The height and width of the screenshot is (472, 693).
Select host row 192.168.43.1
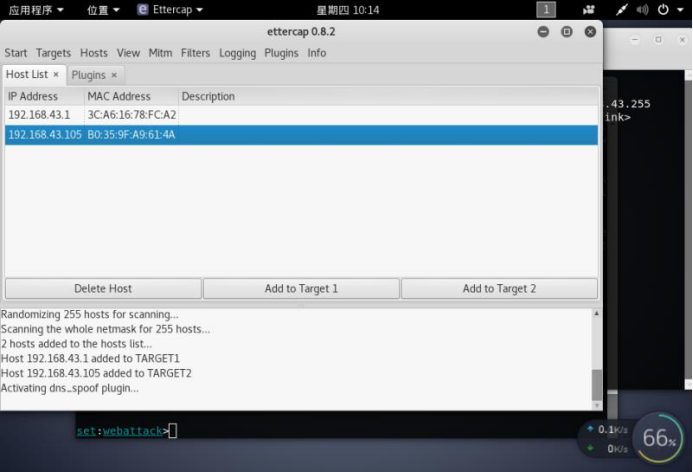[x=301, y=115]
